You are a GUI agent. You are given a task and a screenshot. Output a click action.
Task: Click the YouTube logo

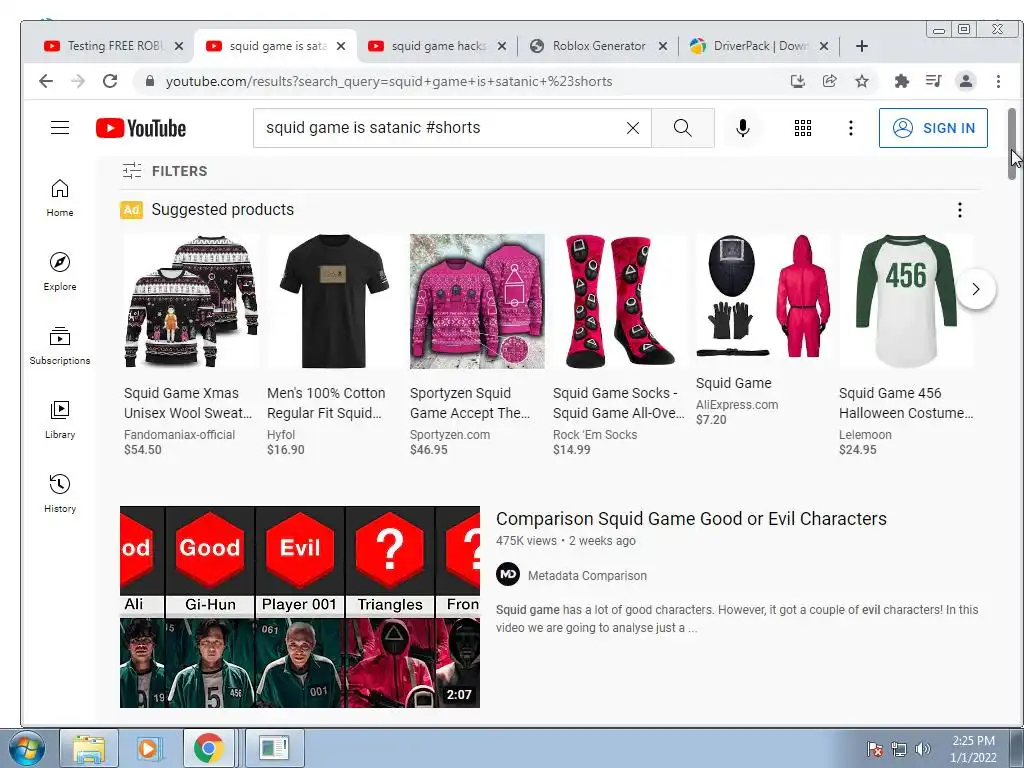(x=141, y=128)
